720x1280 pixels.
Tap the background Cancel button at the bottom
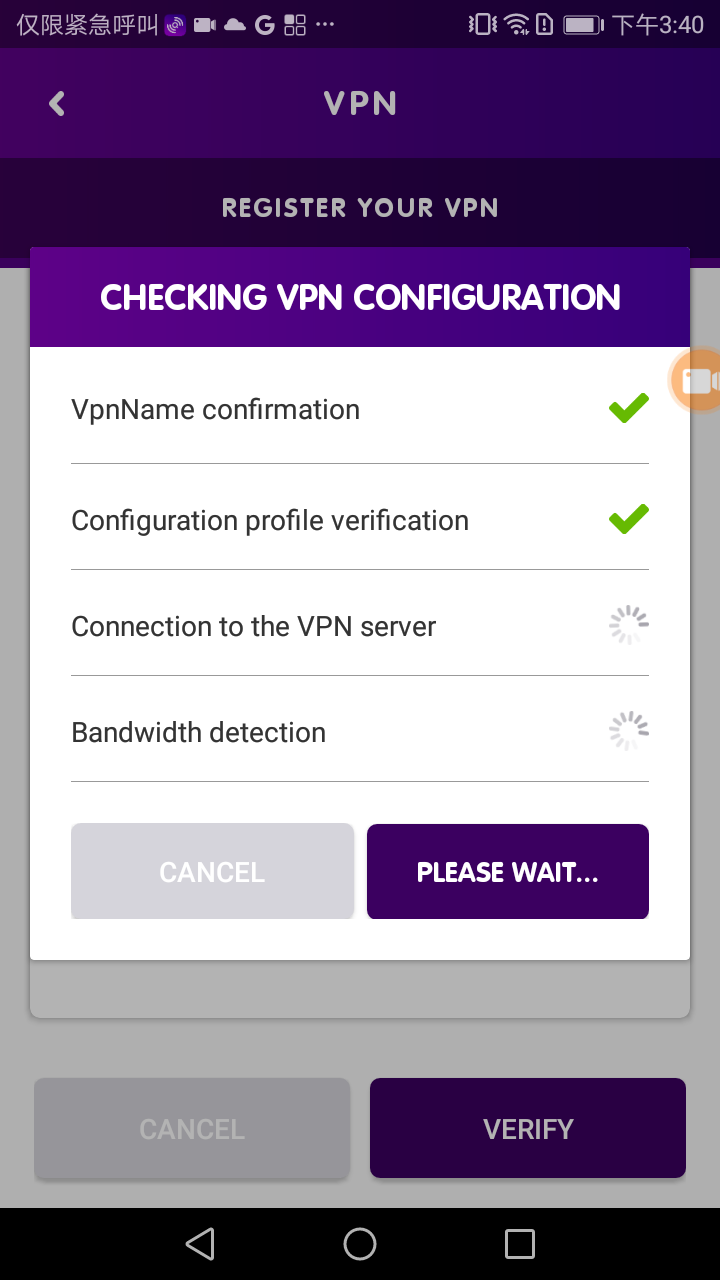[192, 1128]
